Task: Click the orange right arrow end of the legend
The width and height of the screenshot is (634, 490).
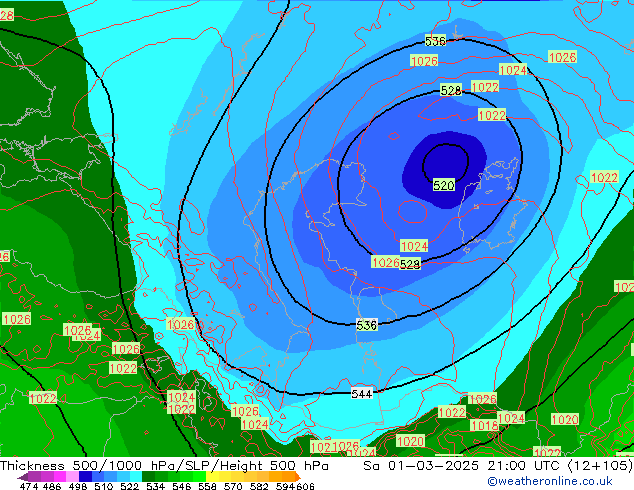Action: (x=298, y=477)
